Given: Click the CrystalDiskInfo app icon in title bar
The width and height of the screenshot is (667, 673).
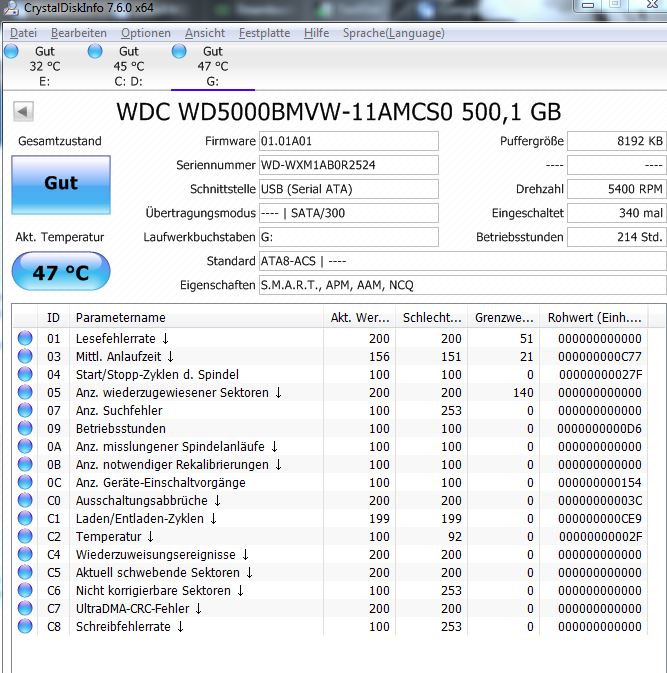Looking at the screenshot, I should [x=10, y=7].
